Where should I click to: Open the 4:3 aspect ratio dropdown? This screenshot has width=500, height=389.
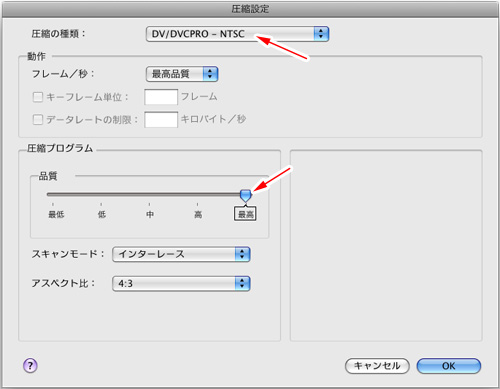coord(181,283)
